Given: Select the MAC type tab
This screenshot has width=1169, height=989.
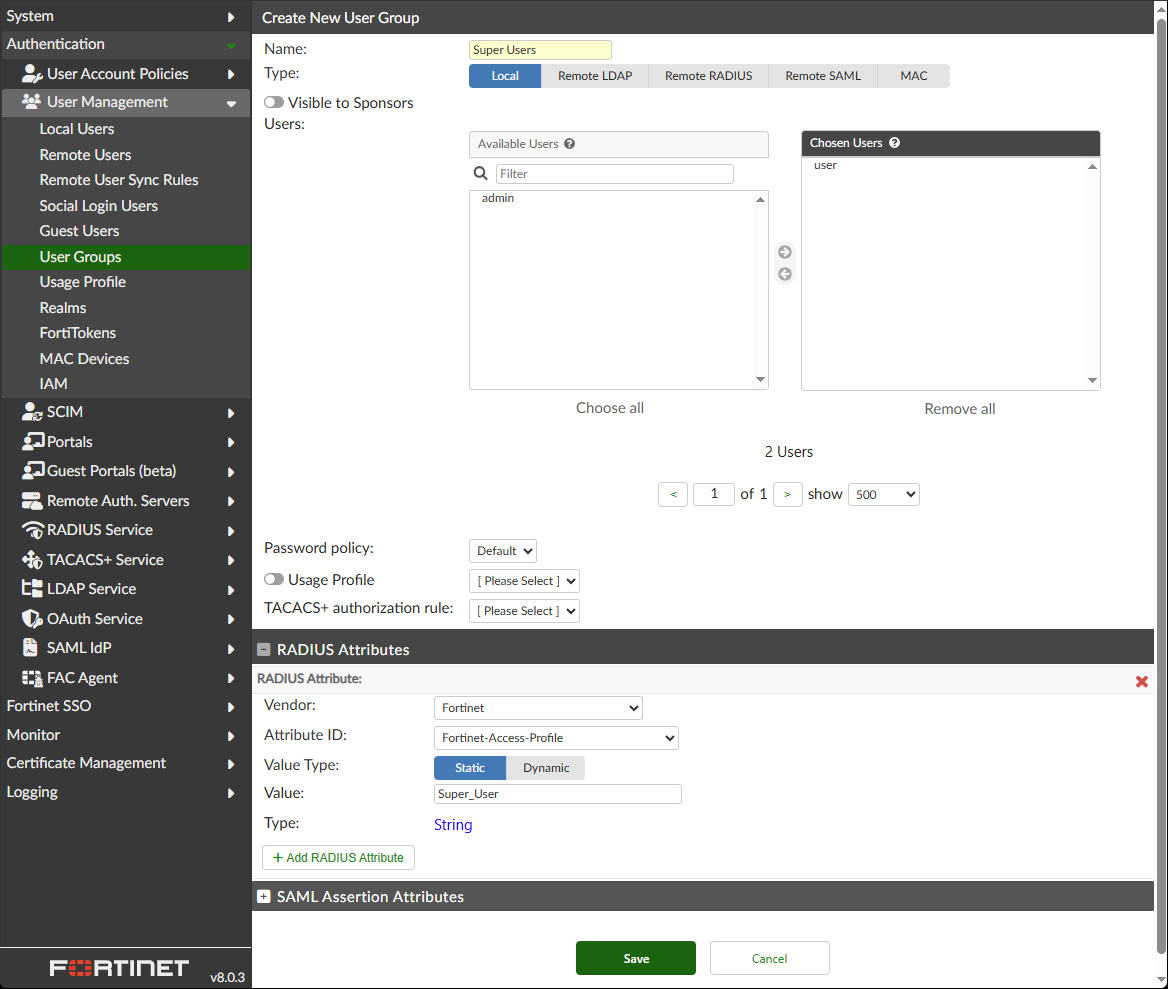Looking at the screenshot, I should (x=914, y=76).
